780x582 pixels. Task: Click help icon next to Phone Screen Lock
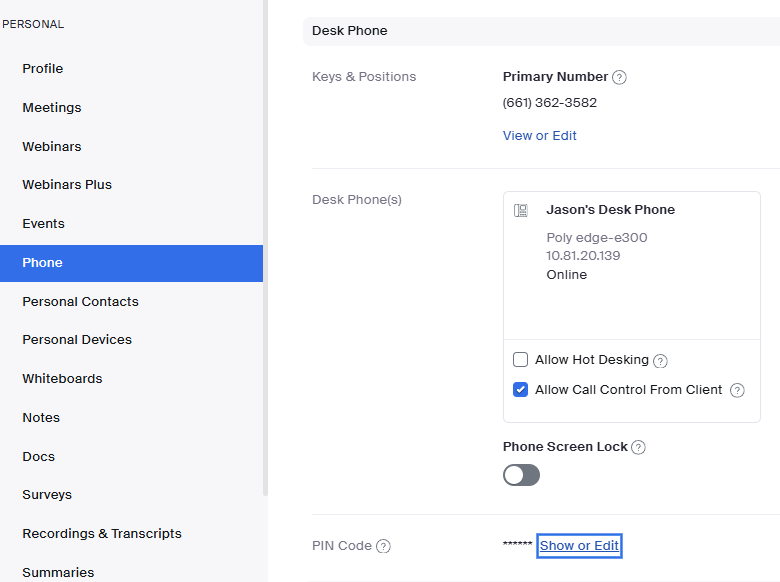(x=639, y=448)
